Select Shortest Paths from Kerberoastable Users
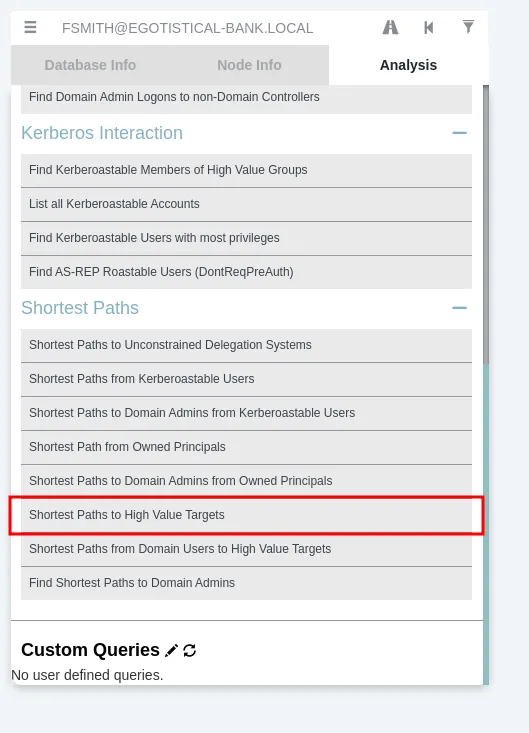This screenshot has width=529, height=733. 246,379
